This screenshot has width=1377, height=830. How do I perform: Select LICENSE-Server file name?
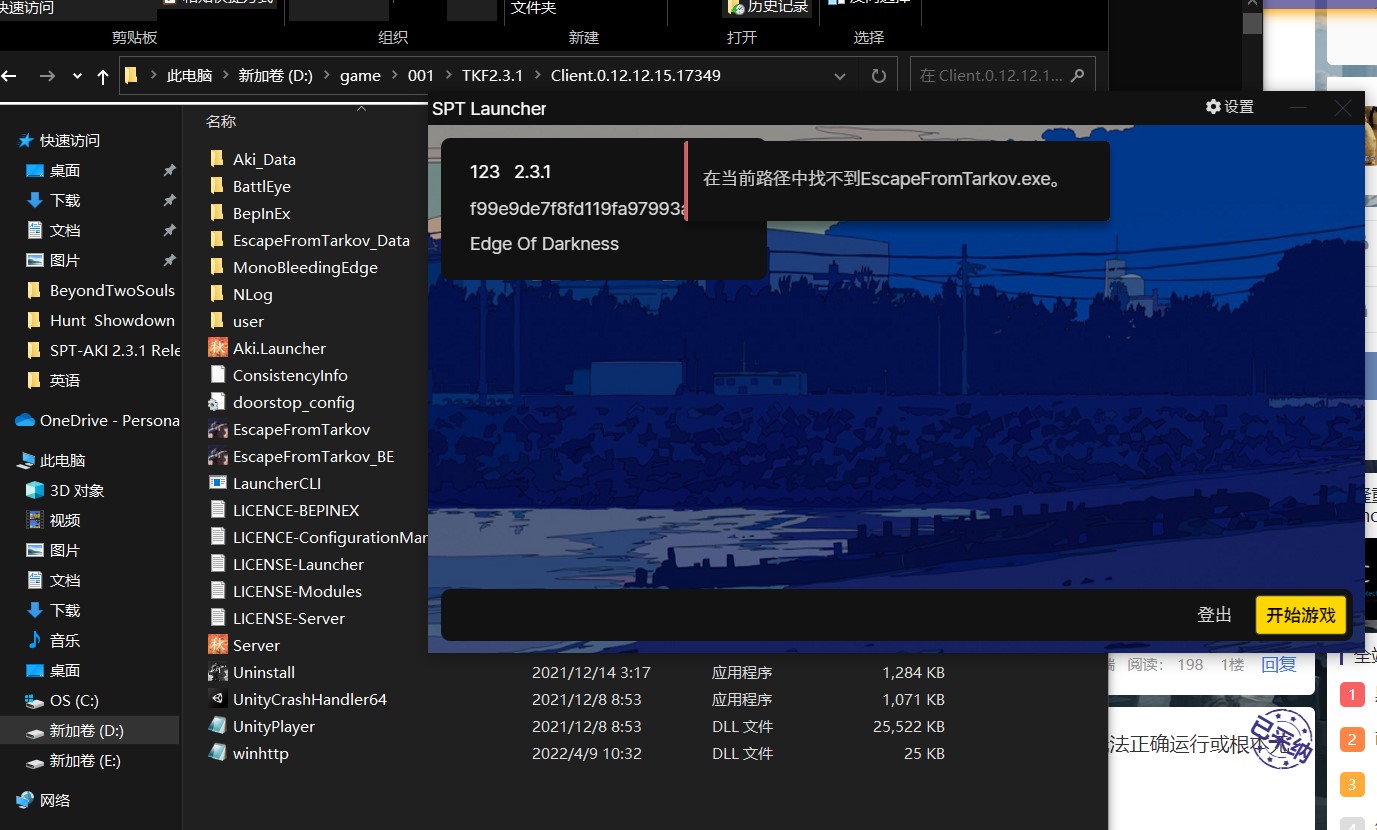pos(289,618)
